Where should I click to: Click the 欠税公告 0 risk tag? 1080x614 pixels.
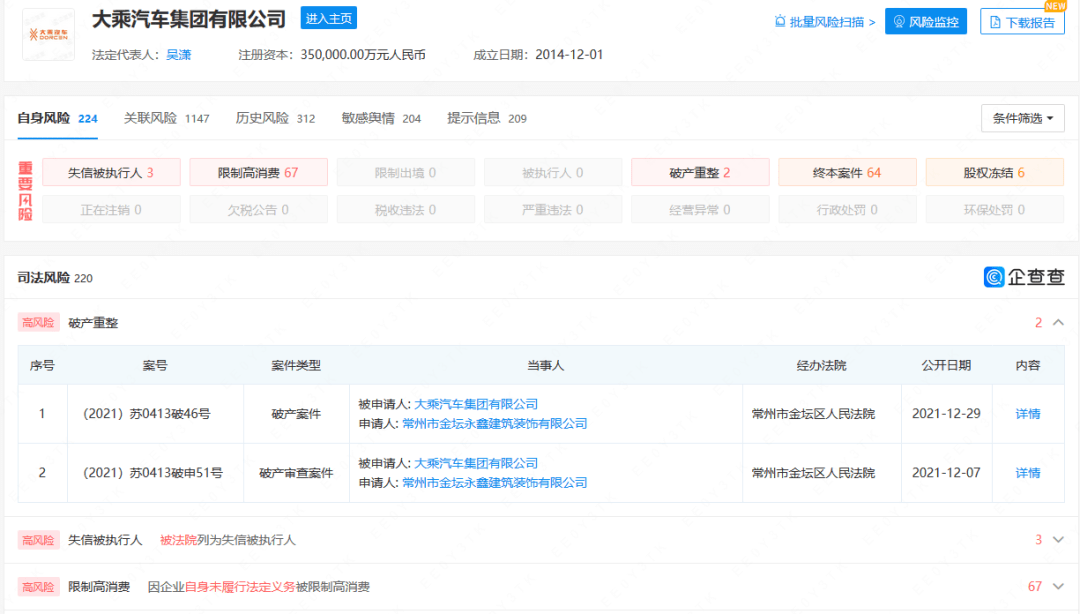pos(258,209)
